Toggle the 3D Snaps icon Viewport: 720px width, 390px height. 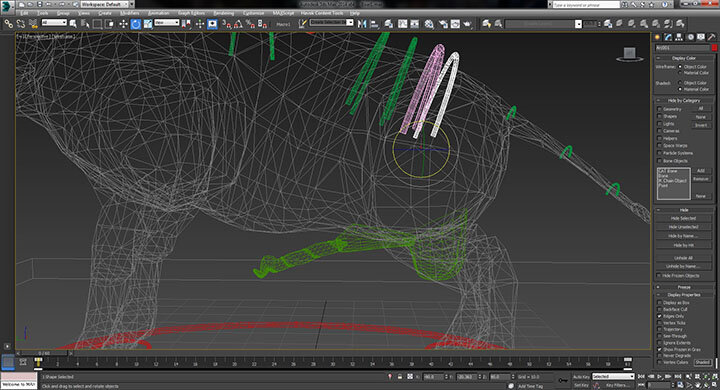click(x=226, y=24)
